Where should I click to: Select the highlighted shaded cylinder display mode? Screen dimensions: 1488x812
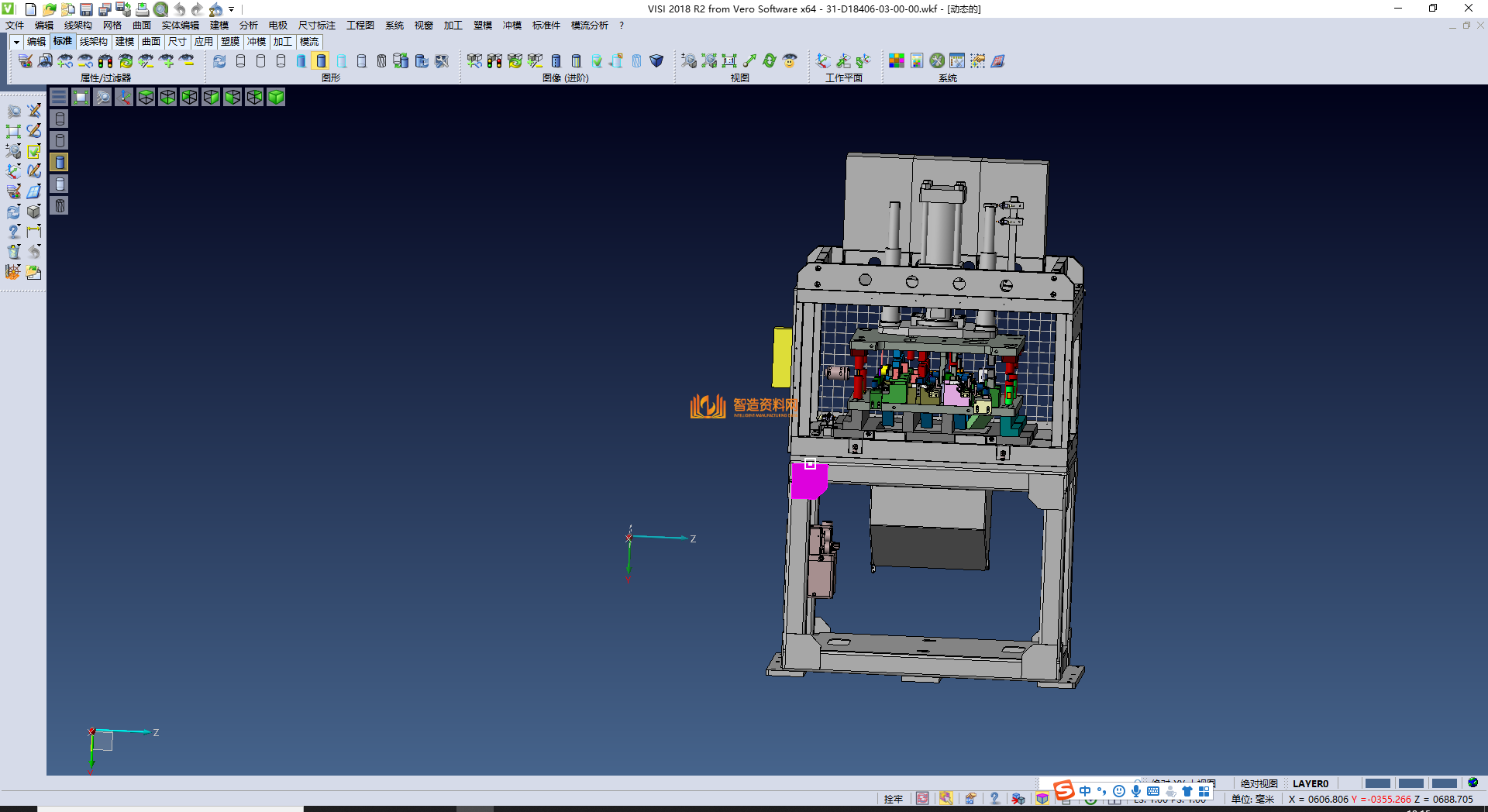pyautogui.click(x=321, y=61)
